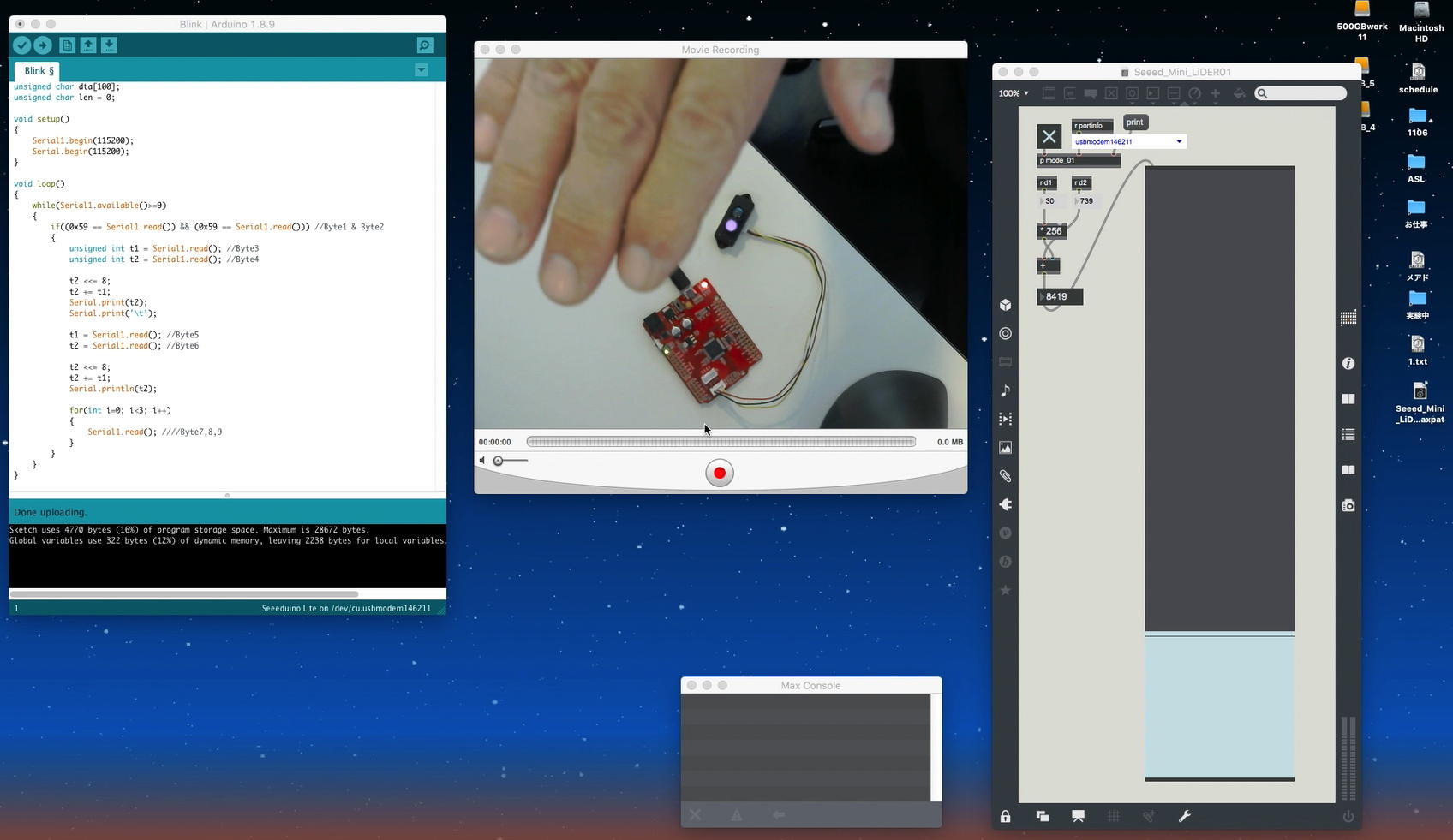Toggle the X toggle object in patcher
The height and width of the screenshot is (840, 1453).
tap(1049, 136)
